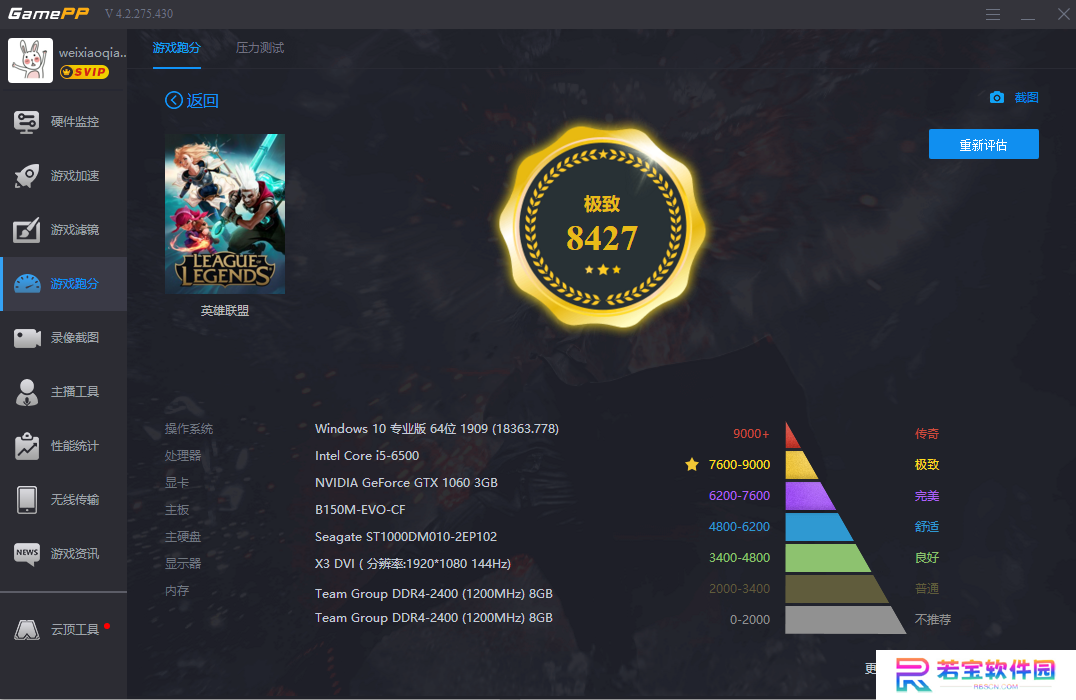
Task: Open the 游戏滤镜 filter icon
Action: point(27,230)
